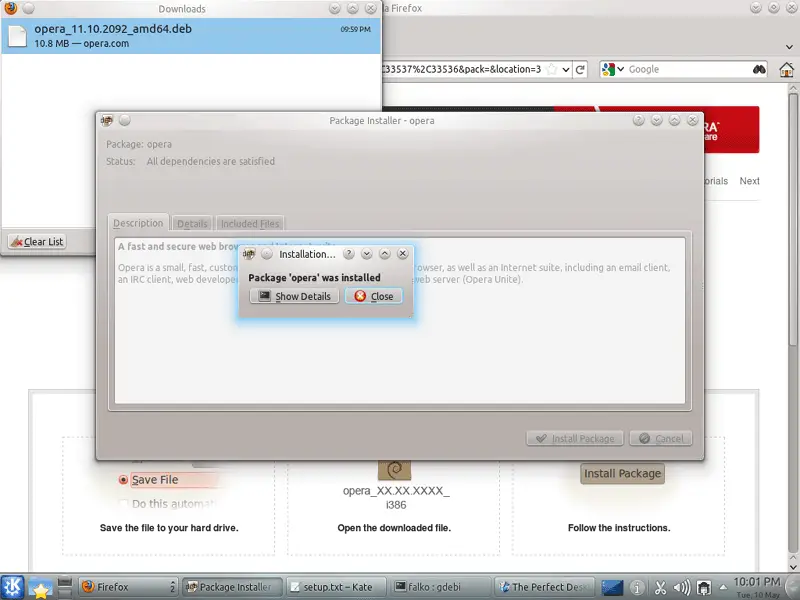Click the Firefox scrollbar down arrow
The width and height of the screenshot is (800, 600).
point(793,566)
